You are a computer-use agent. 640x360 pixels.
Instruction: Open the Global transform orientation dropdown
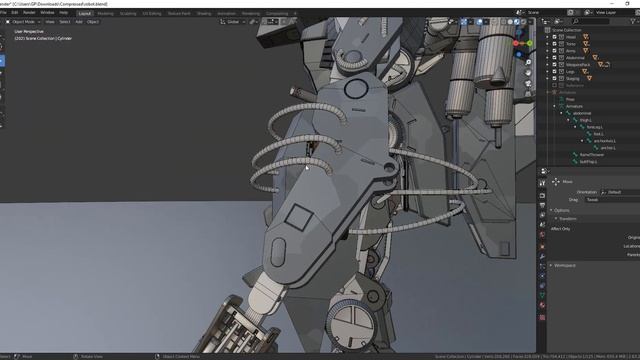pos(233,22)
